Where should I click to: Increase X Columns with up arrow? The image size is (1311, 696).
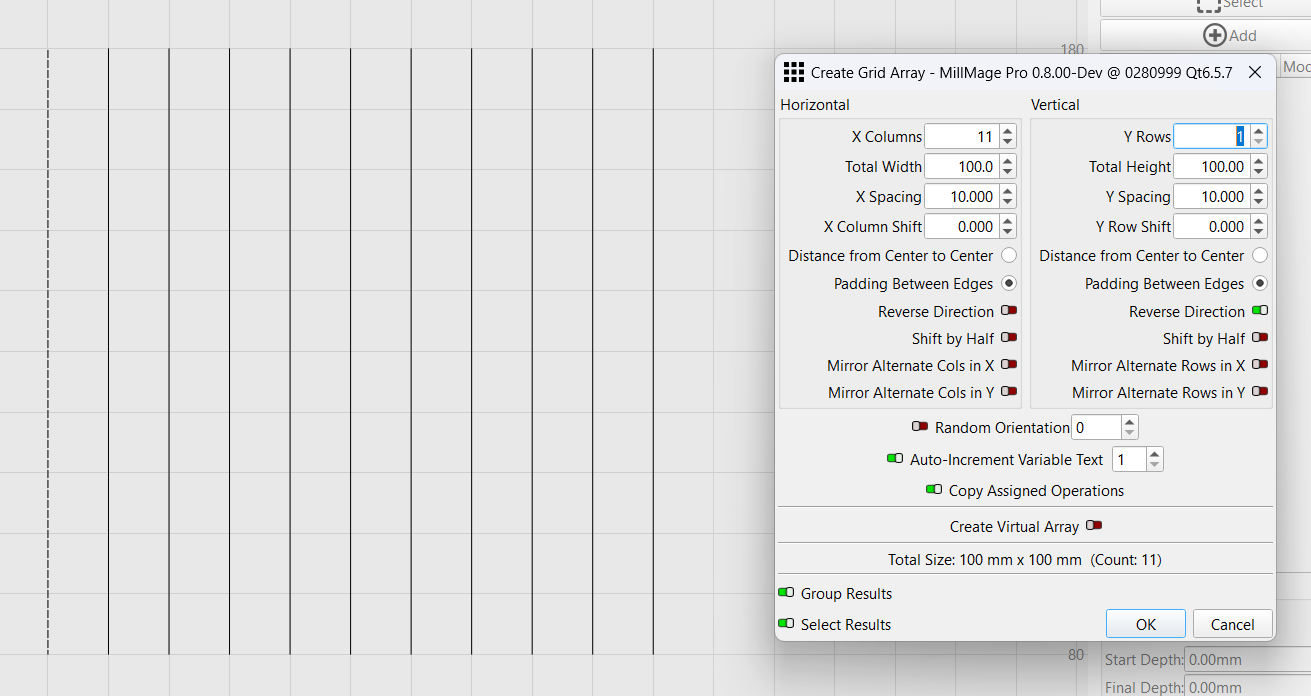1008,131
